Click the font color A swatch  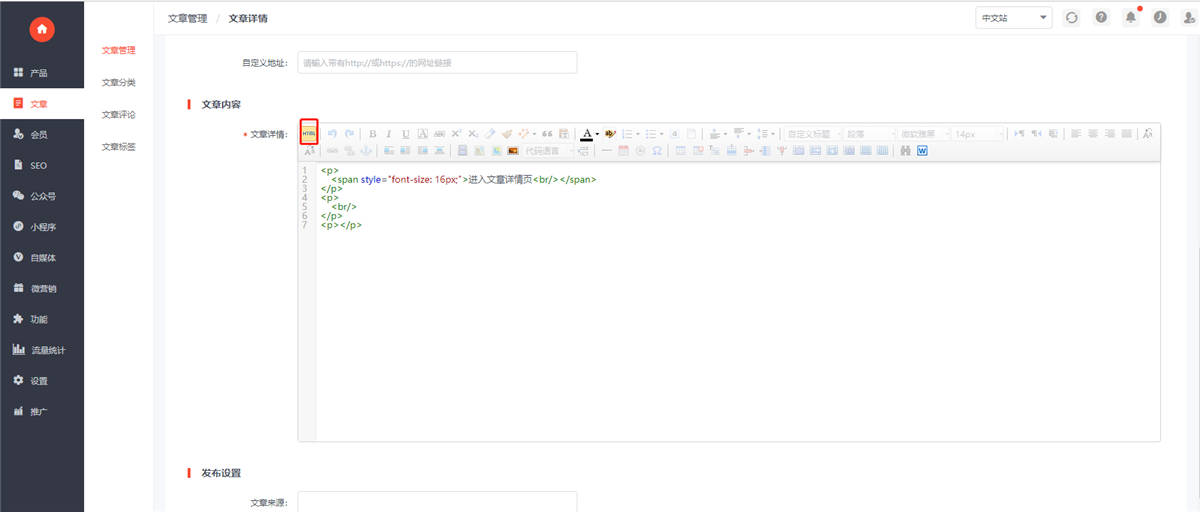(586, 133)
